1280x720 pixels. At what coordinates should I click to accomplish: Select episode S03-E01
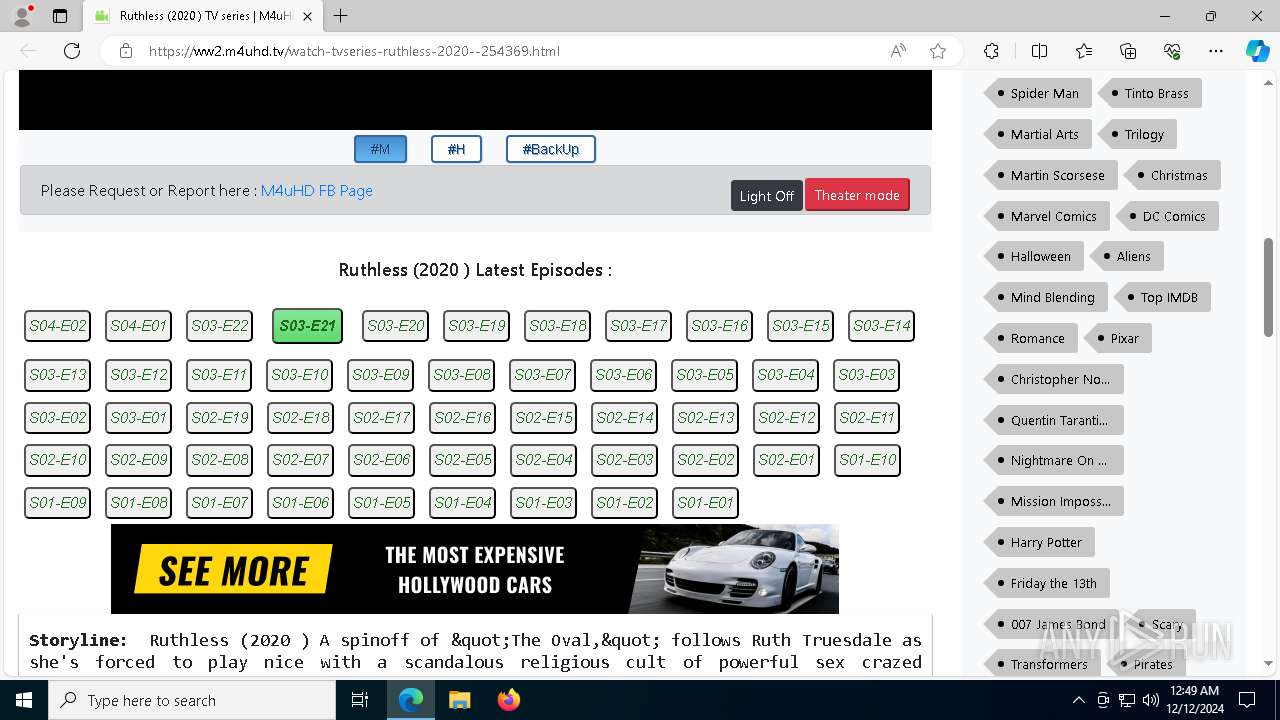pos(138,417)
